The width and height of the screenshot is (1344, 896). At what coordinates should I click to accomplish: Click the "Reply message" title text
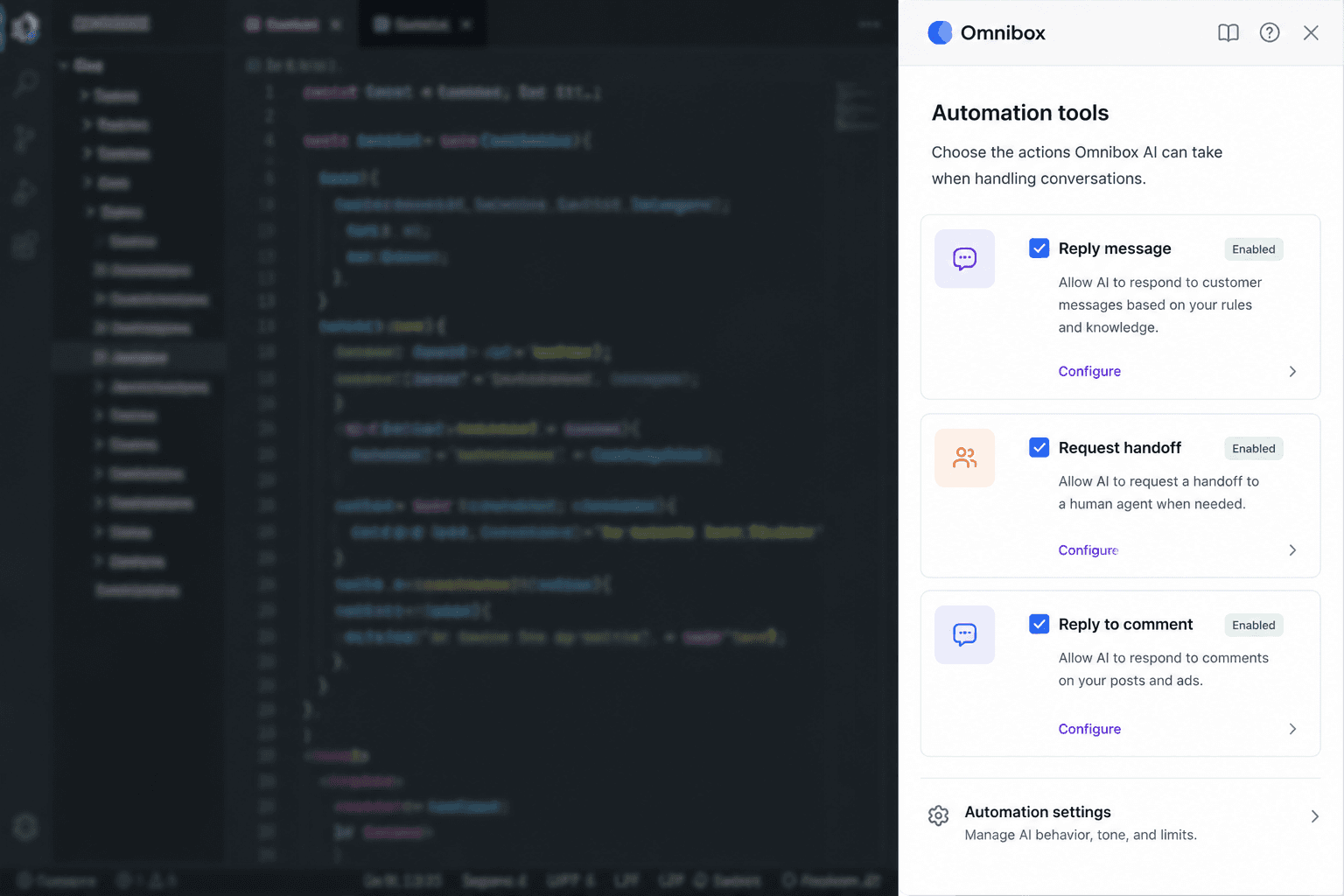pos(1115,248)
